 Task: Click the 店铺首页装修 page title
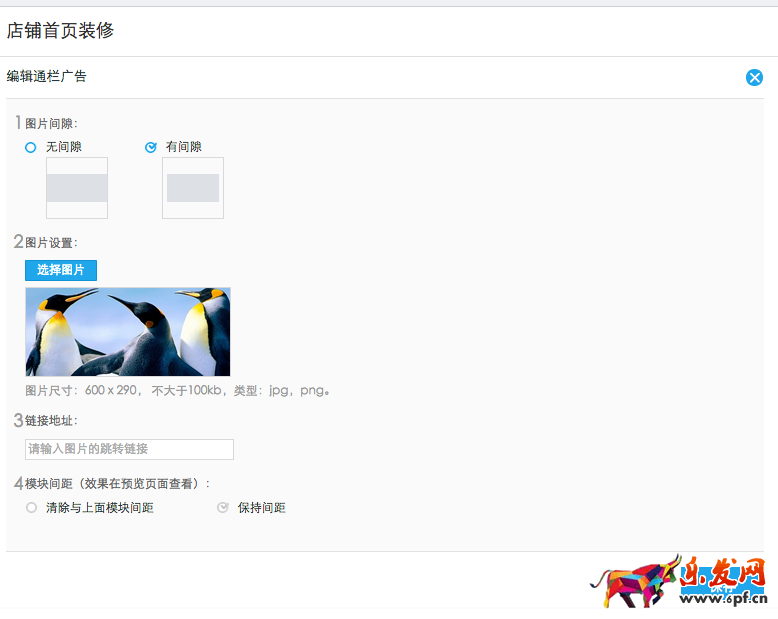point(60,31)
